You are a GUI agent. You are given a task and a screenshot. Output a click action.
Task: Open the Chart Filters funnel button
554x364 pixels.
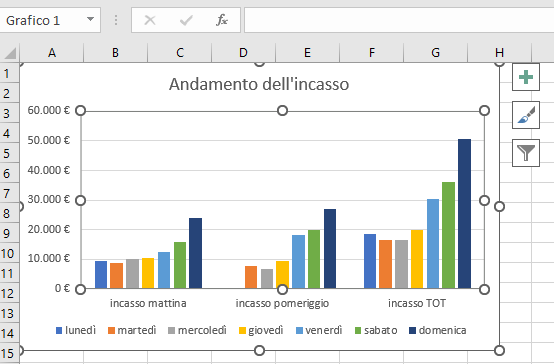[526, 153]
